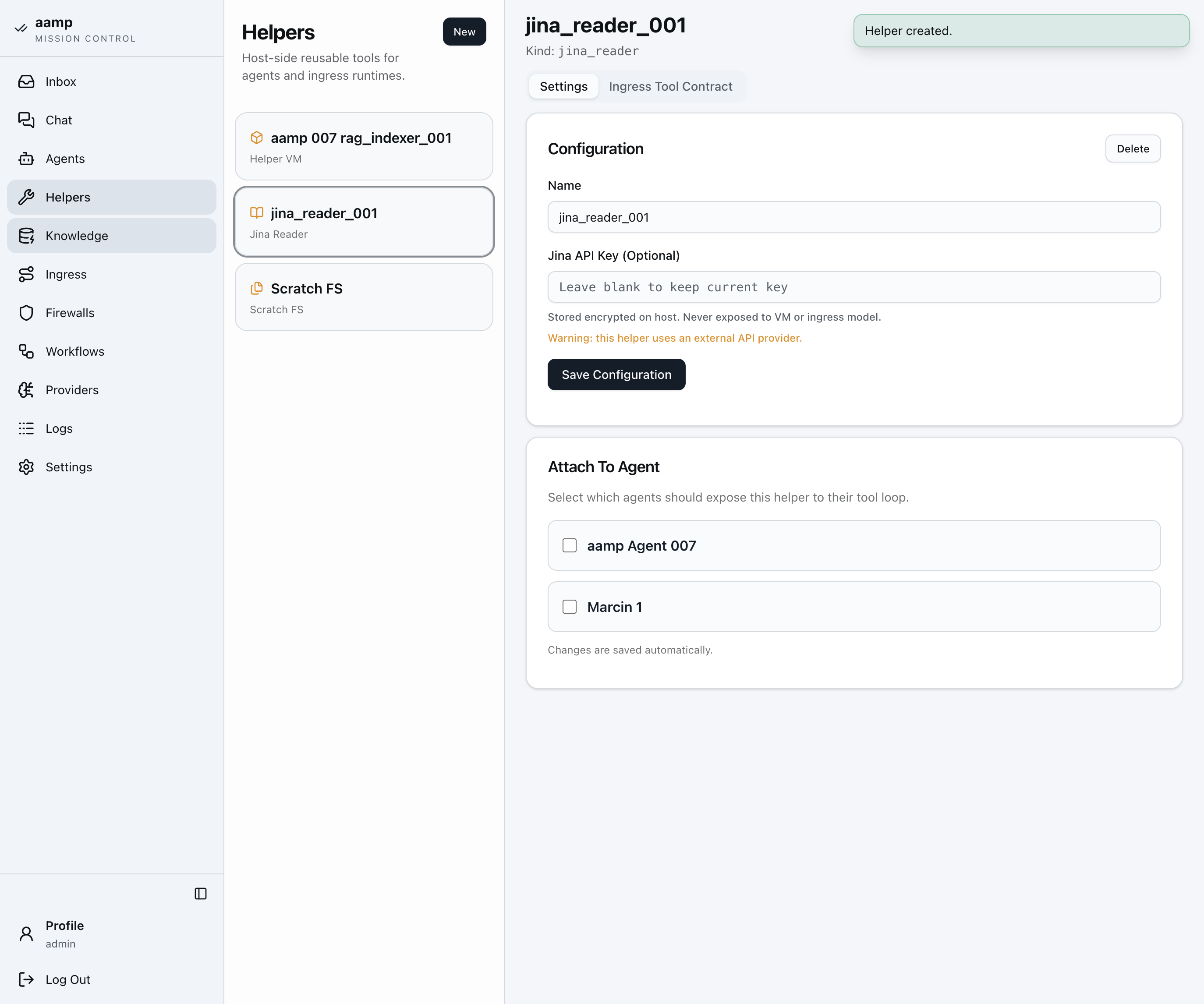Viewport: 1204px width, 1004px height.
Task: Click the 'Attach To Agent' heading
Action: point(603,467)
